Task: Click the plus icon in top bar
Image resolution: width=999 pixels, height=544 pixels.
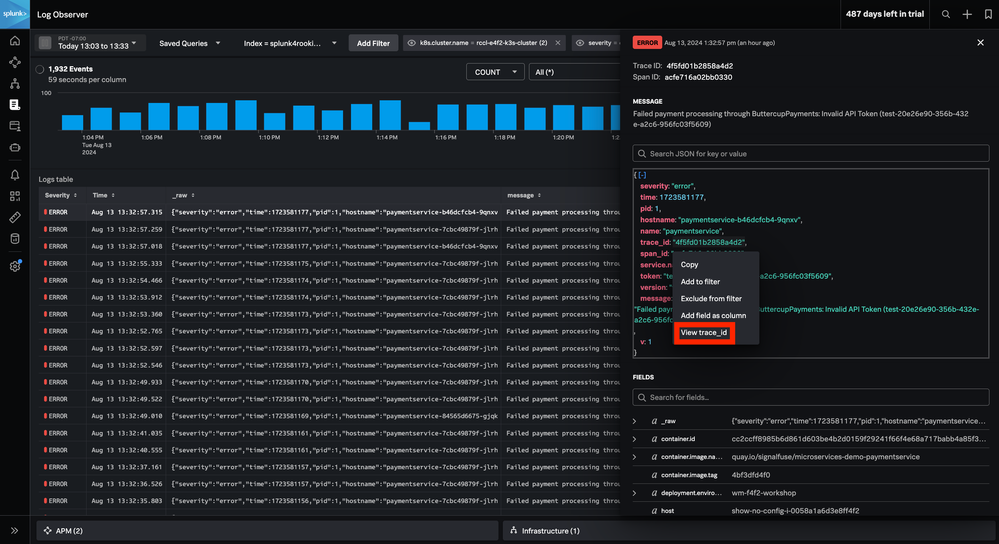Action: click(967, 15)
